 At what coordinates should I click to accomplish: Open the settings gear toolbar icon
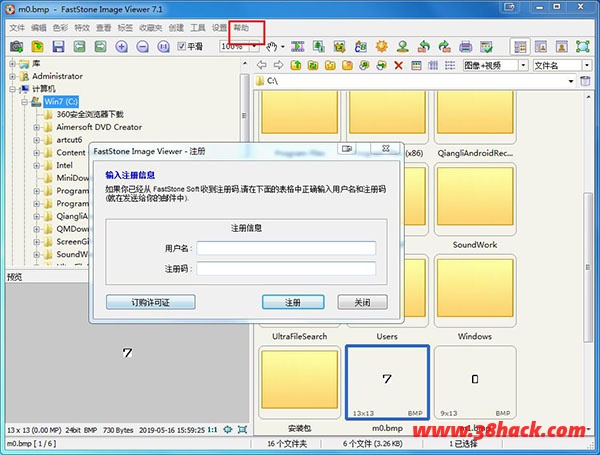tap(381, 47)
